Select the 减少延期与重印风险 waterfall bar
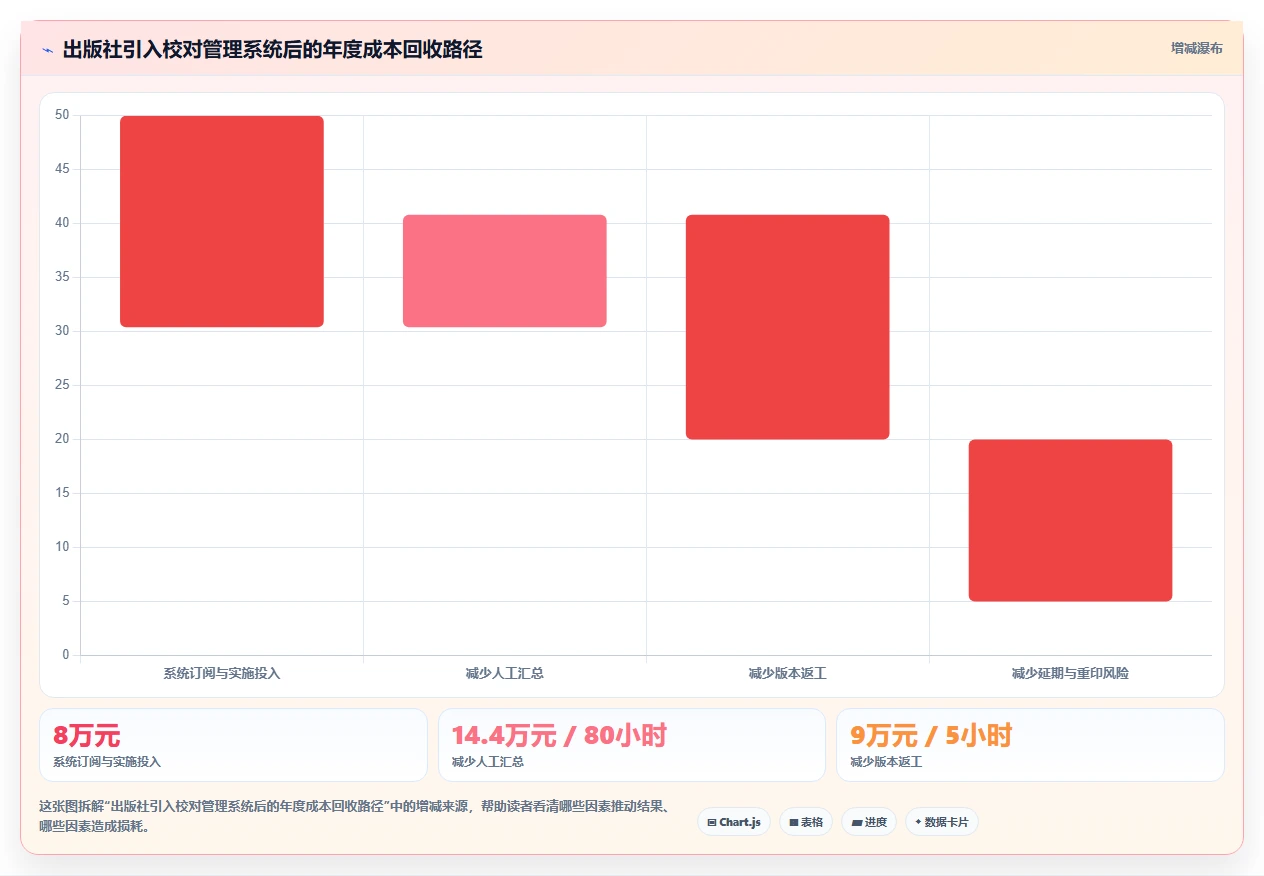 pyautogui.click(x=1071, y=520)
